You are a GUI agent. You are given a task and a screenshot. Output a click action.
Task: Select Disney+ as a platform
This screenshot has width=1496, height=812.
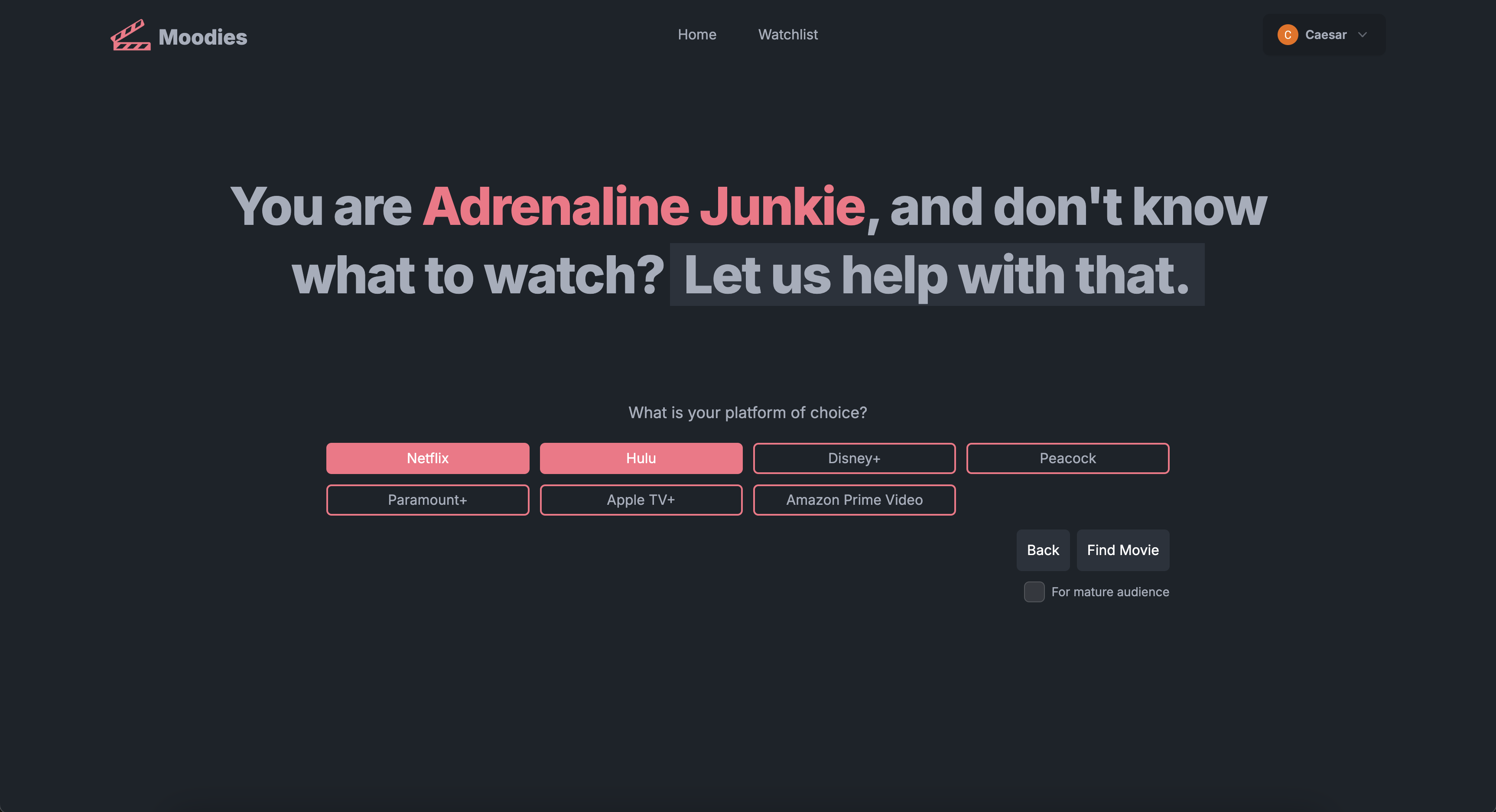pyautogui.click(x=854, y=458)
